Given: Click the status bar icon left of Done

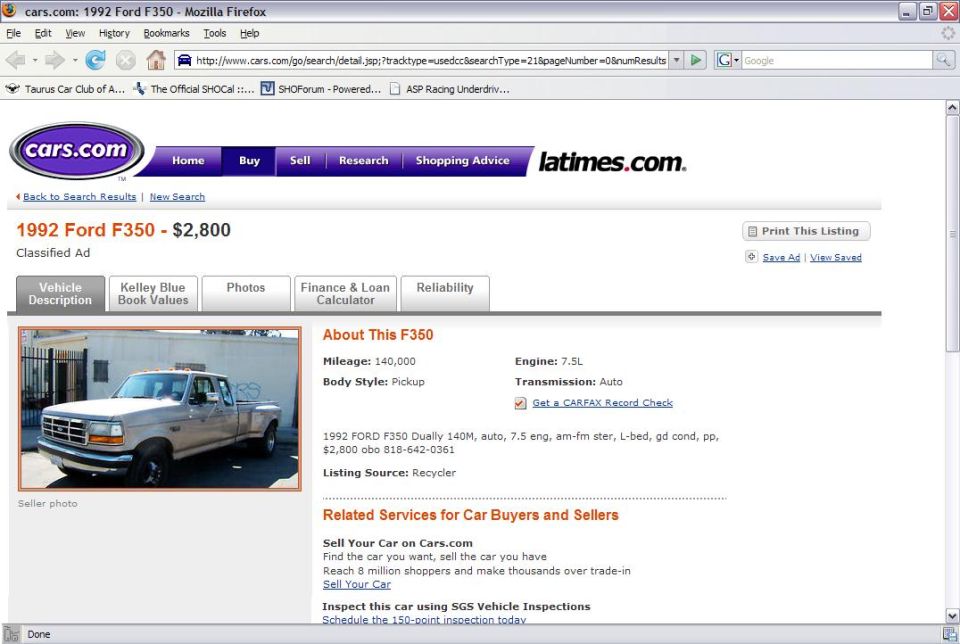Looking at the screenshot, I should [x=10, y=634].
